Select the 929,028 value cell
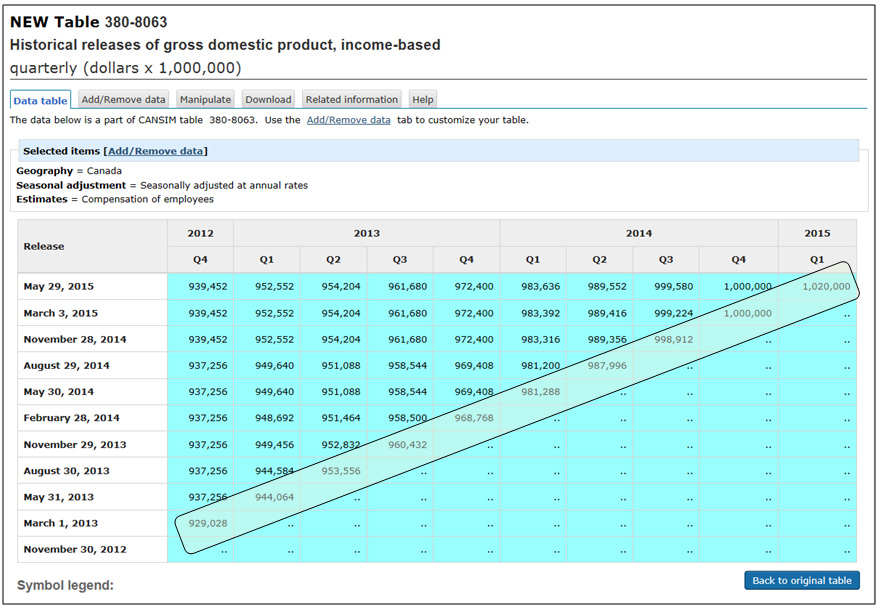Image resolution: width=876 pixels, height=606 pixels. tap(207, 523)
